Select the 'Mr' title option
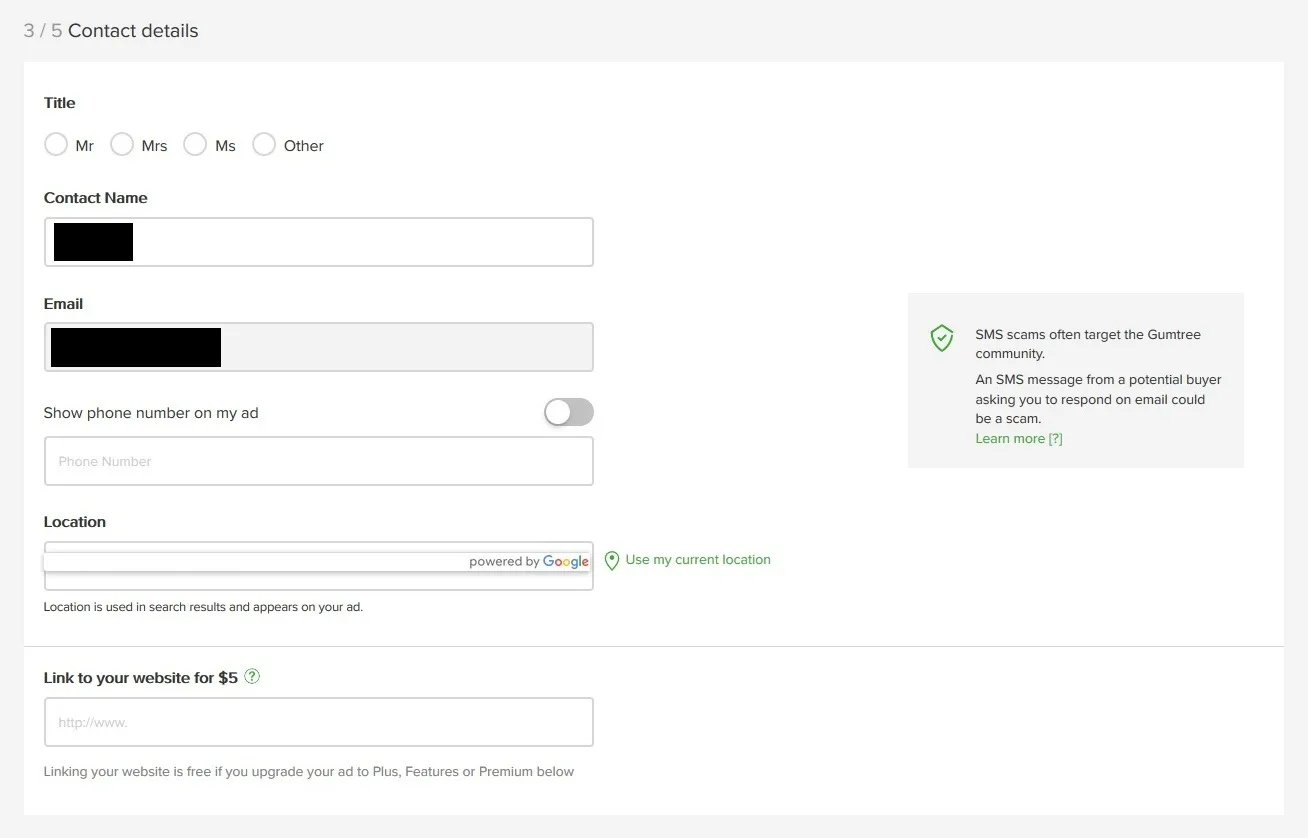 [56, 144]
